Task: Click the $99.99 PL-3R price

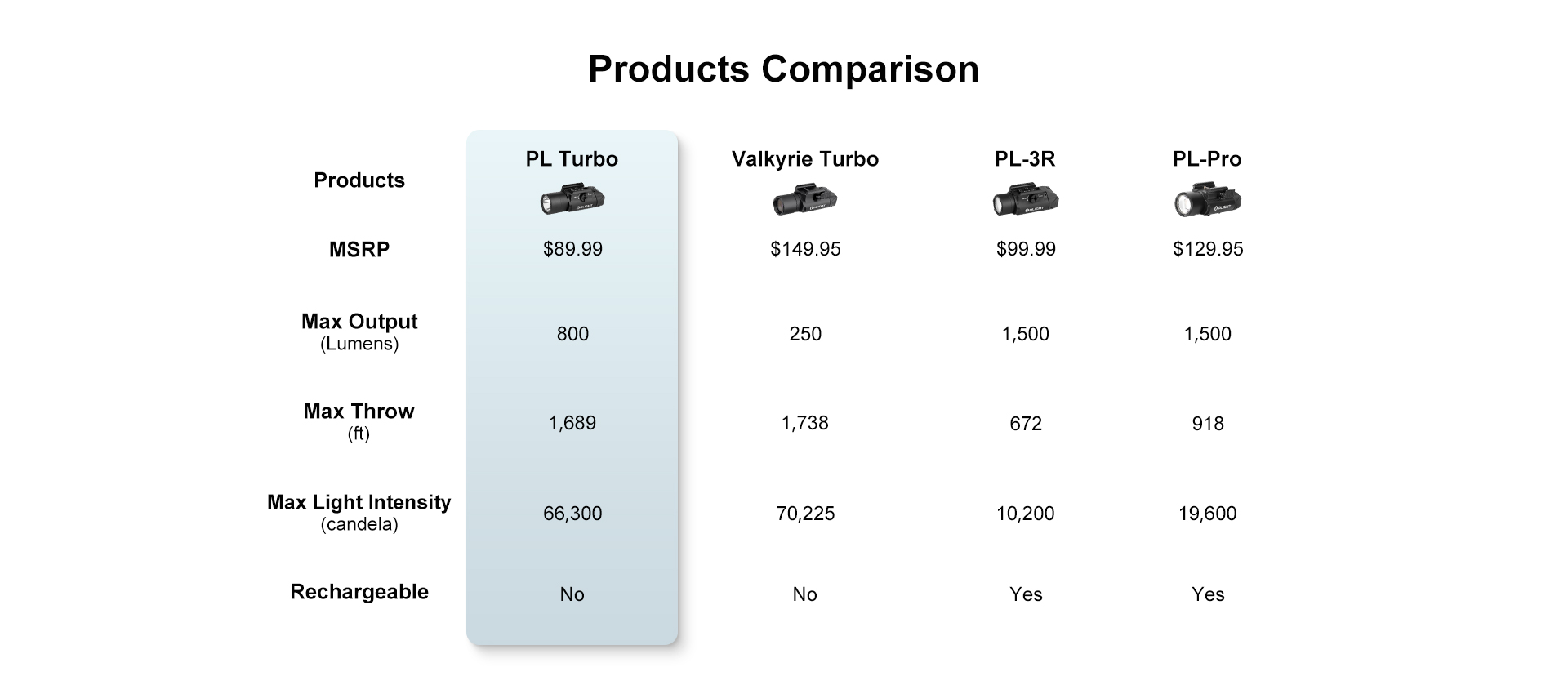Action: point(1026,249)
